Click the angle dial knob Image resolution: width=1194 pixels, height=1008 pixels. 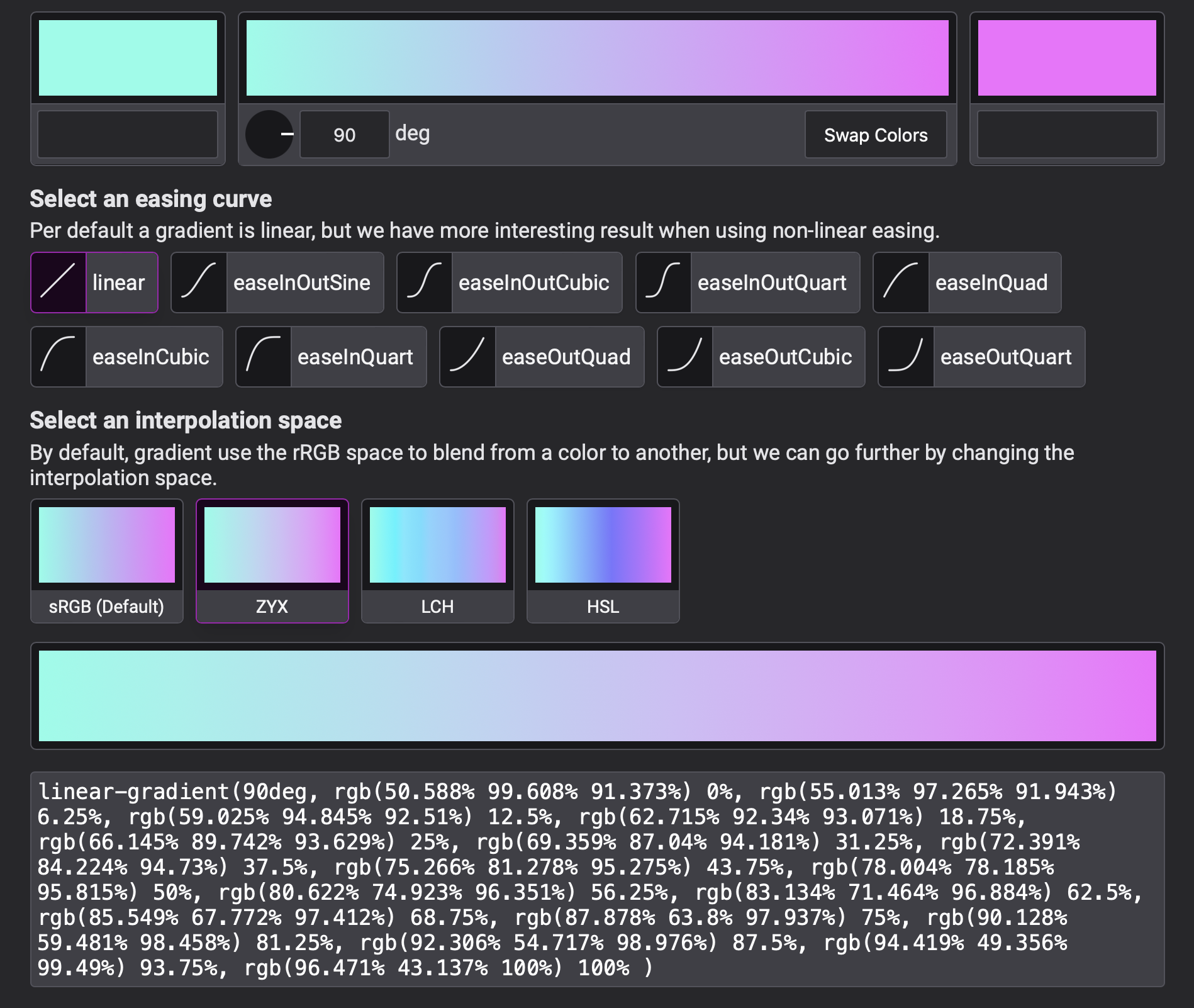coord(269,135)
